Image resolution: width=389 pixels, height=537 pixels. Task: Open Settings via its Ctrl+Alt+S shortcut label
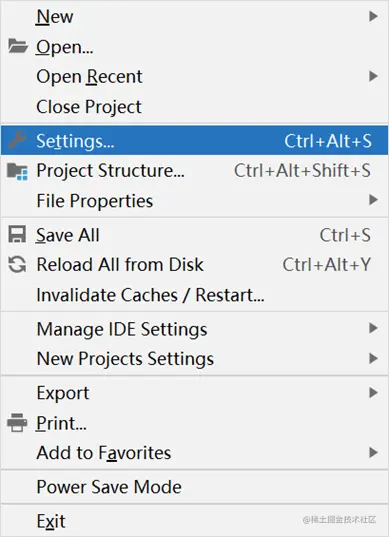point(328,141)
